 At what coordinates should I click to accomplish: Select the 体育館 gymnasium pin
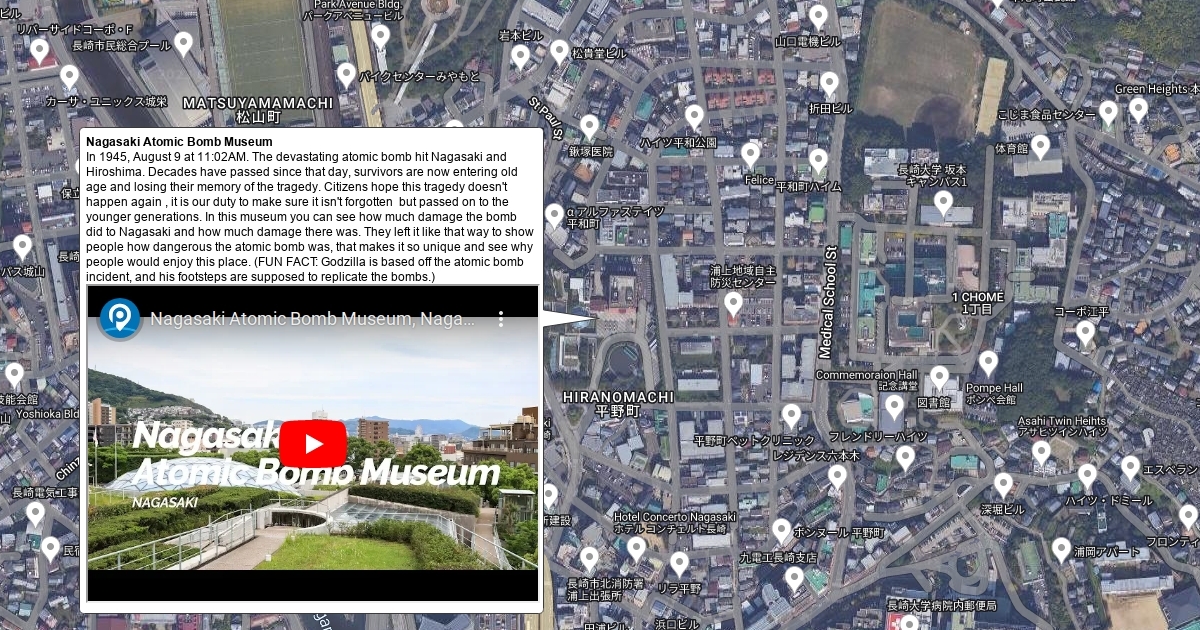tap(1040, 147)
